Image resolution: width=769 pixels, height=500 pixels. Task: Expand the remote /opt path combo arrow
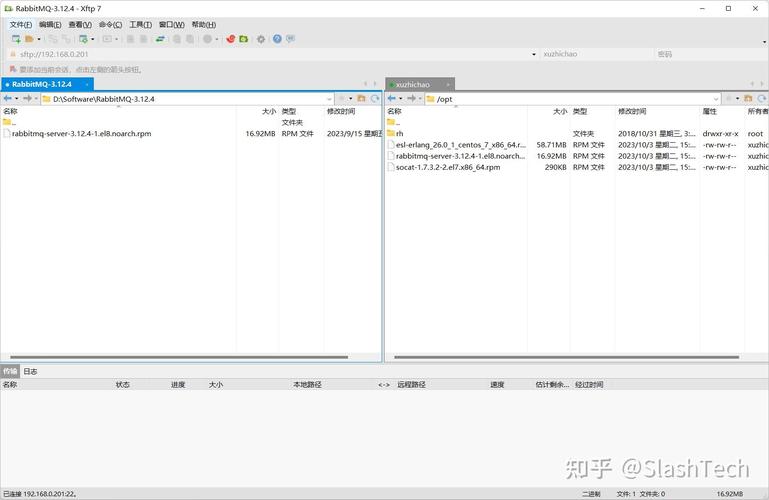[x=716, y=99]
